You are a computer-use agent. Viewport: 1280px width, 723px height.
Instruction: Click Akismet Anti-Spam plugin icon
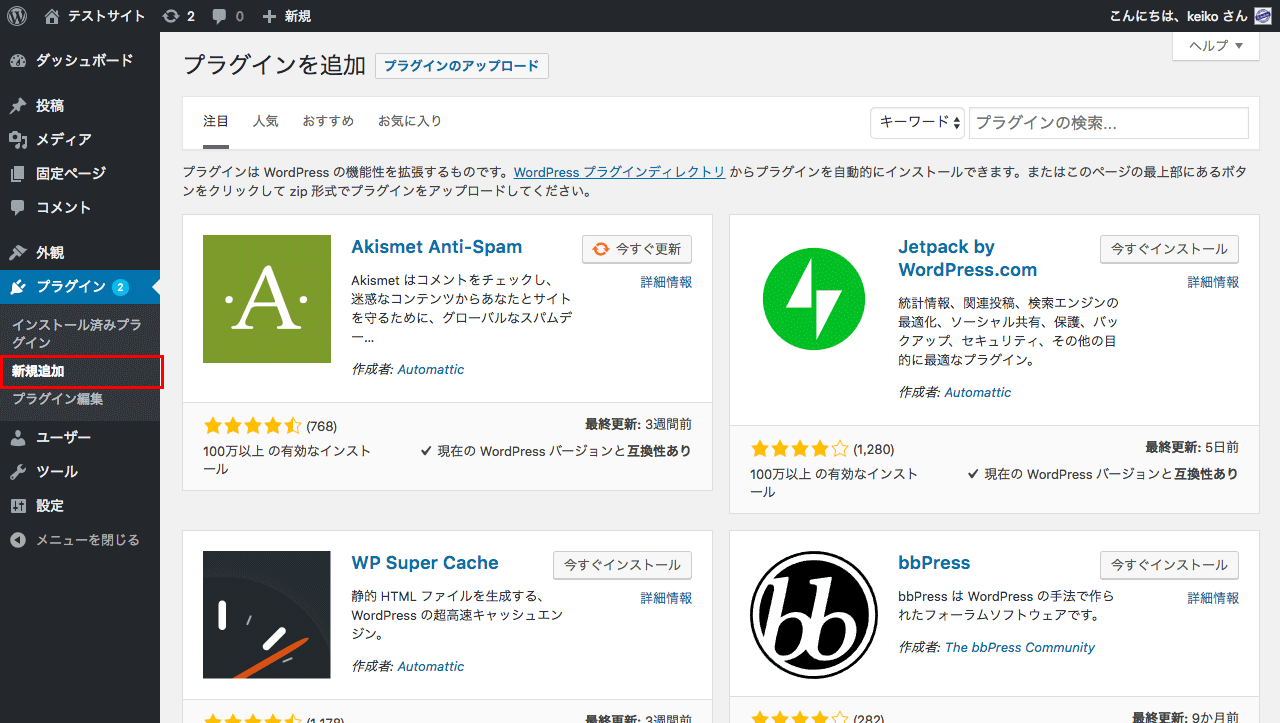click(267, 299)
